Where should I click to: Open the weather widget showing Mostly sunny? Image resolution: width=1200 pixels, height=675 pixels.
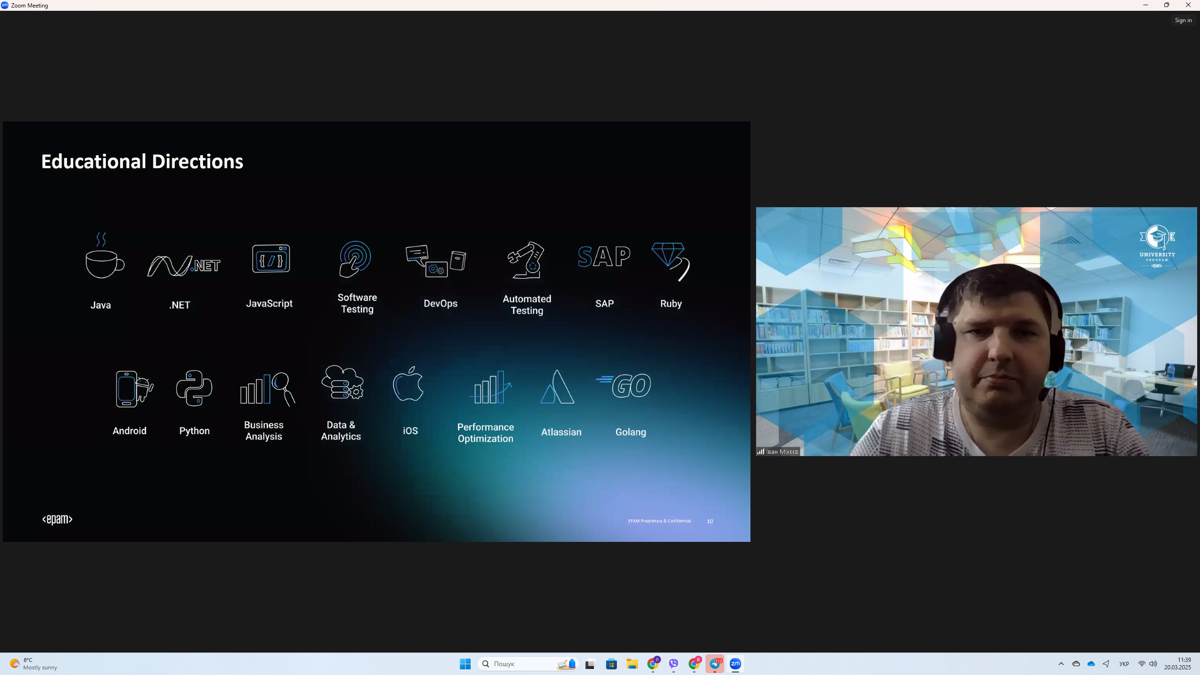coord(33,664)
